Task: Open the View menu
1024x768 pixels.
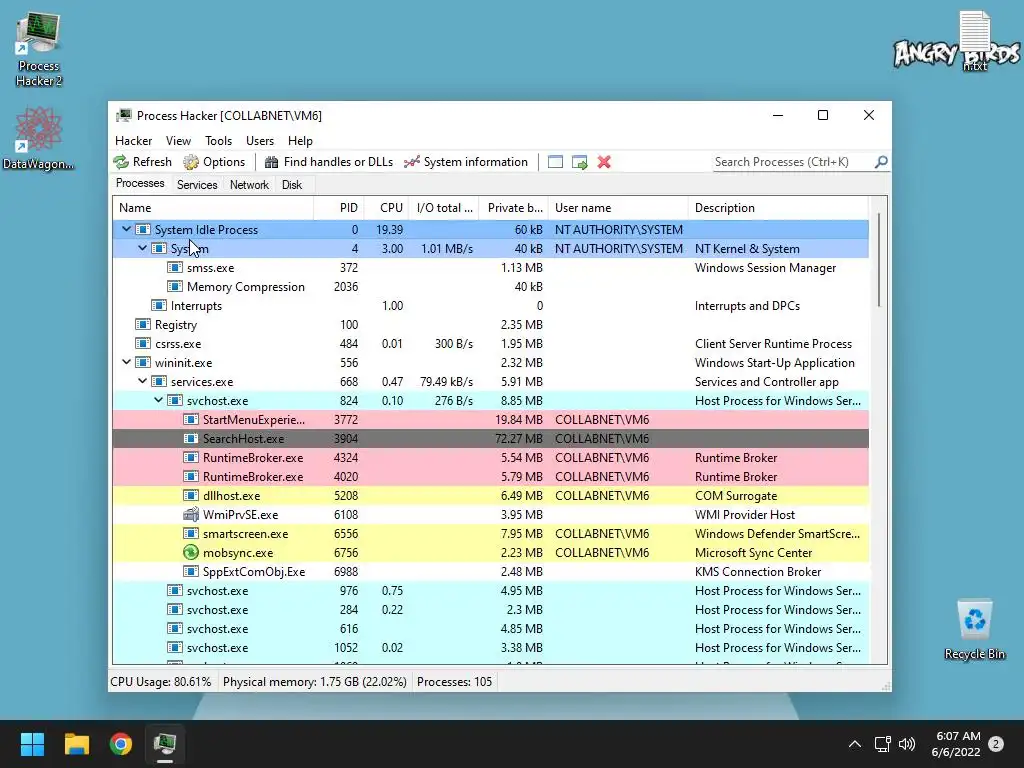Action: (x=178, y=140)
